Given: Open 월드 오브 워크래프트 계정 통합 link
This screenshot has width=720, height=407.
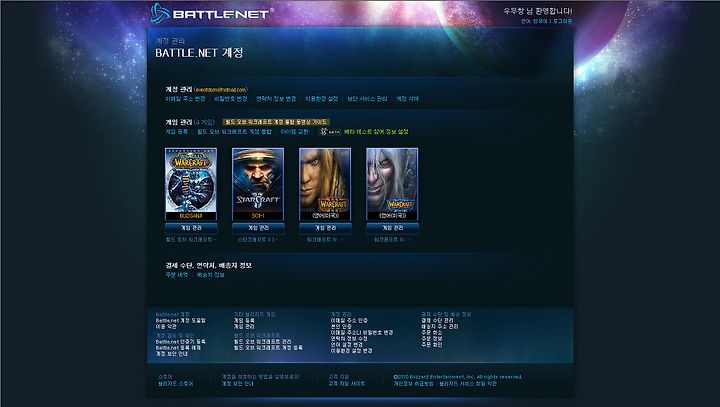Looking at the screenshot, I should point(234,132).
